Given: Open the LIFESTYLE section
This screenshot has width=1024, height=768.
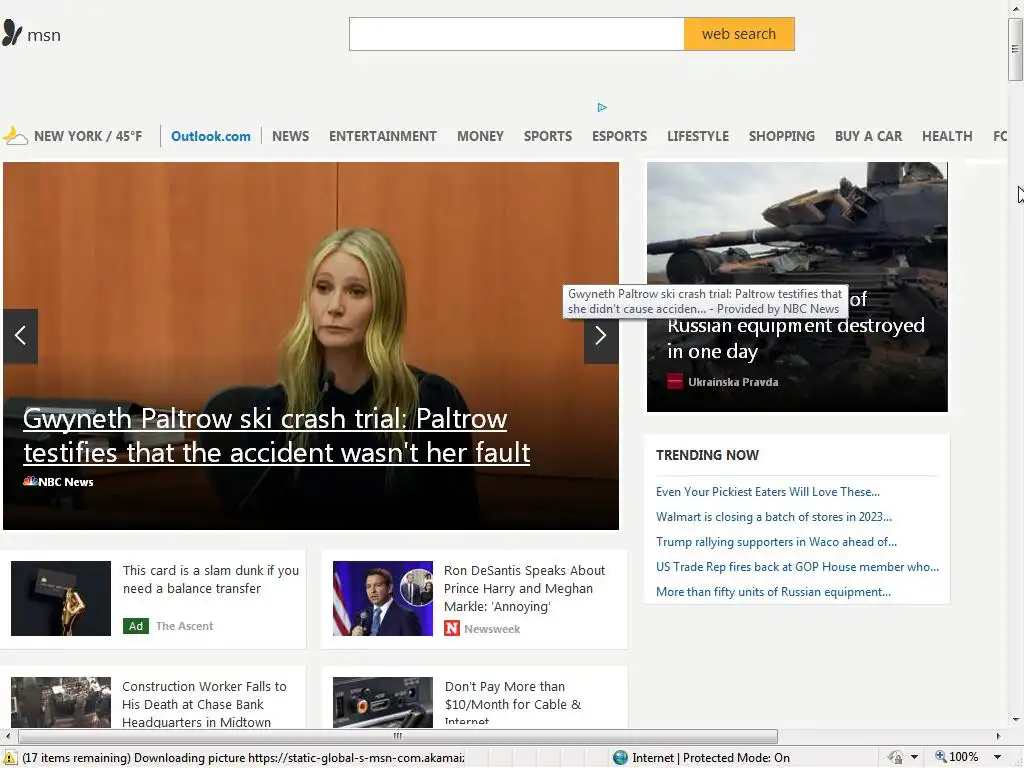Looking at the screenshot, I should (698, 136).
